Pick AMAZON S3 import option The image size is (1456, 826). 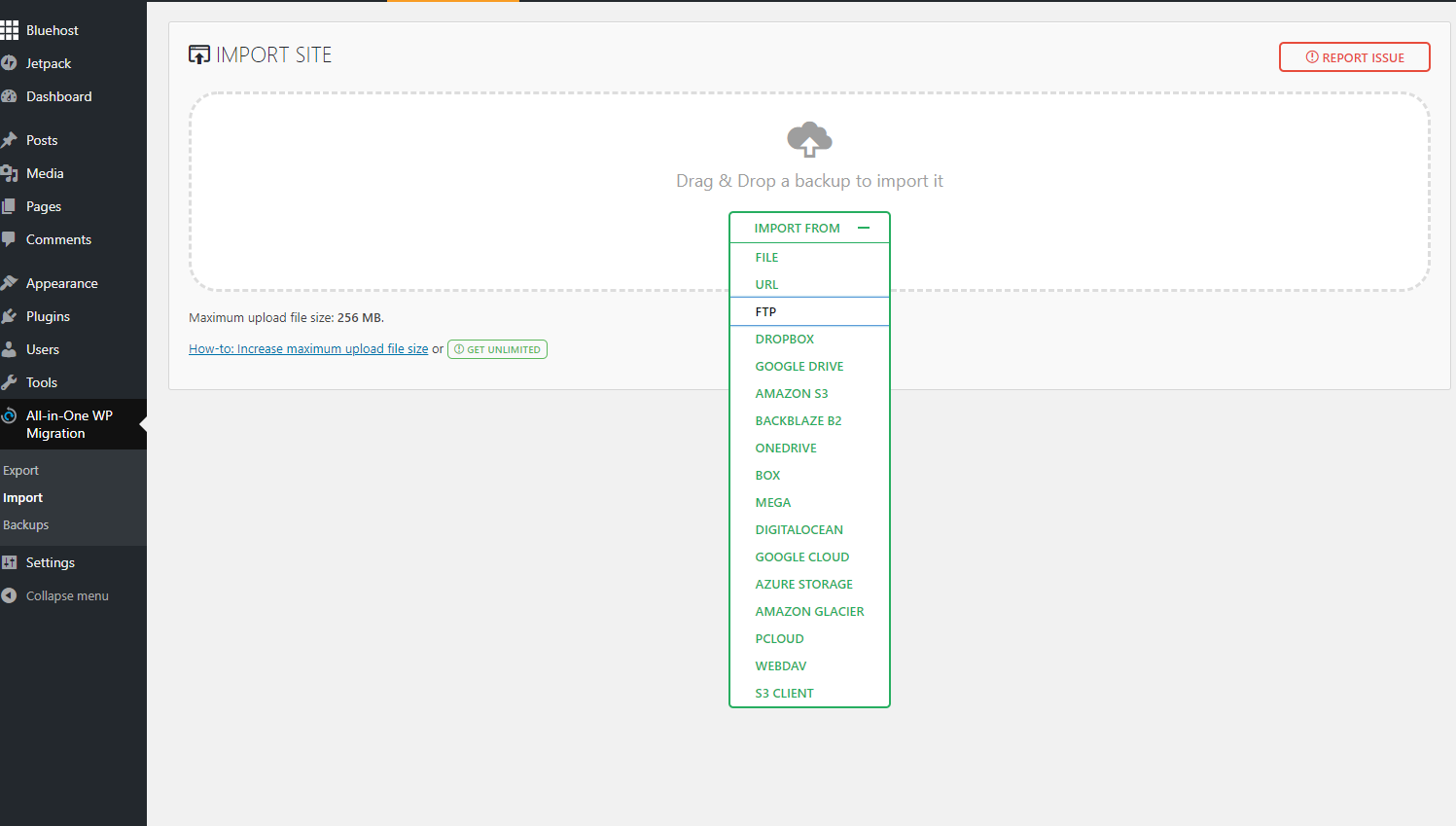809,393
